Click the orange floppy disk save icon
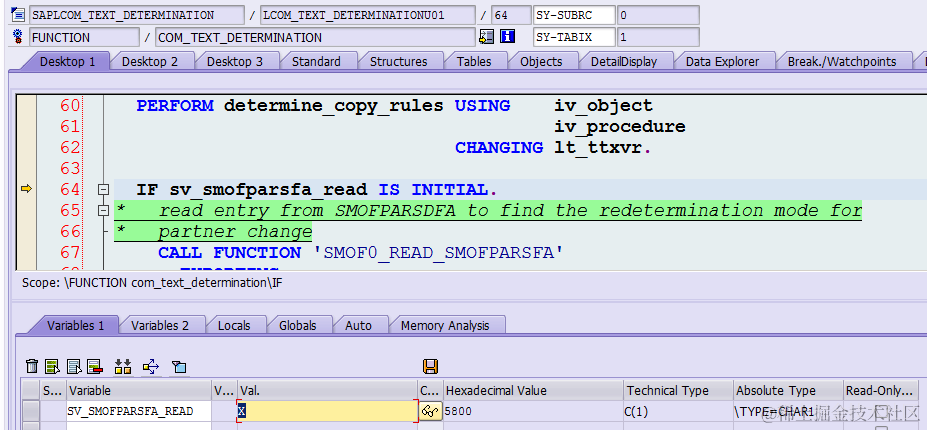This screenshot has width=927, height=430. [x=430, y=366]
